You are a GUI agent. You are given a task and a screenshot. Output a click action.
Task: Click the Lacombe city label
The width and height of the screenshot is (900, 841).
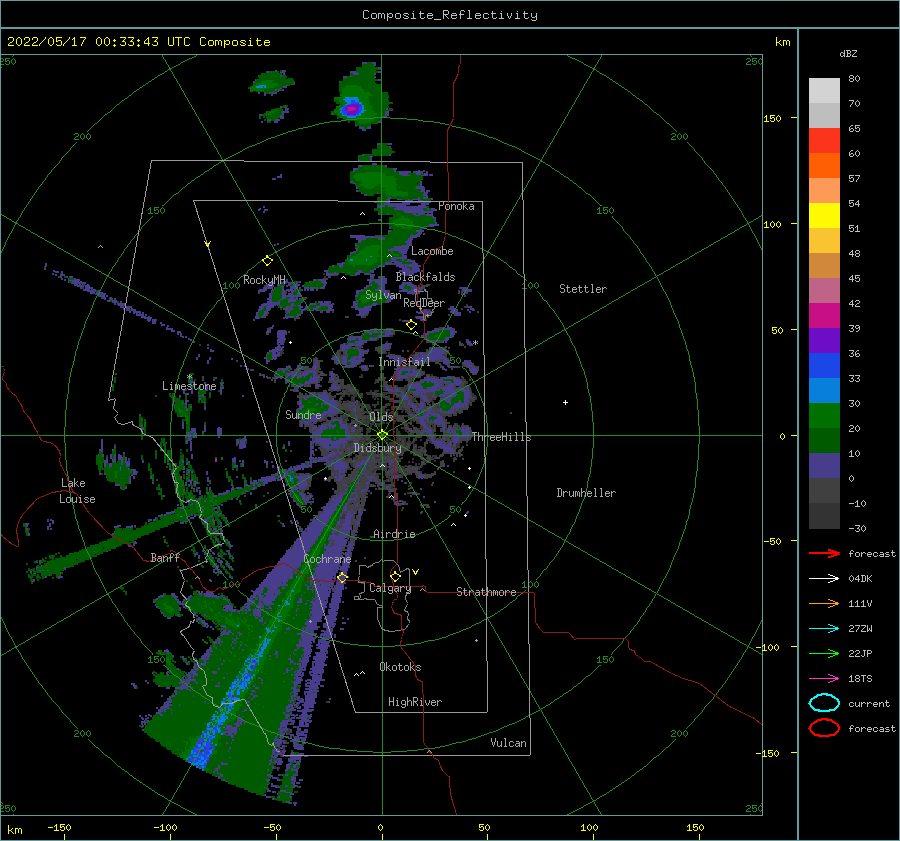[x=432, y=251]
